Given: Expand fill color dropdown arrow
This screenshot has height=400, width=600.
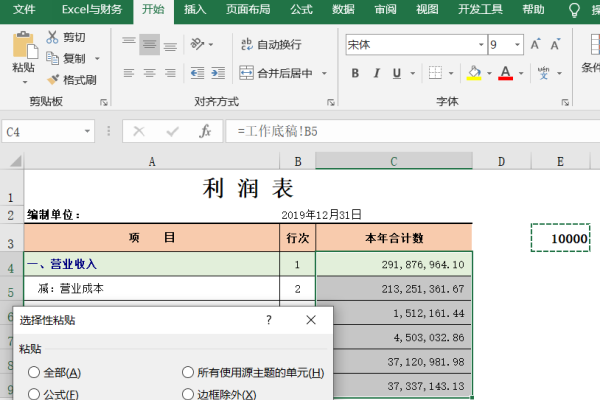Looking at the screenshot, I should [x=489, y=73].
